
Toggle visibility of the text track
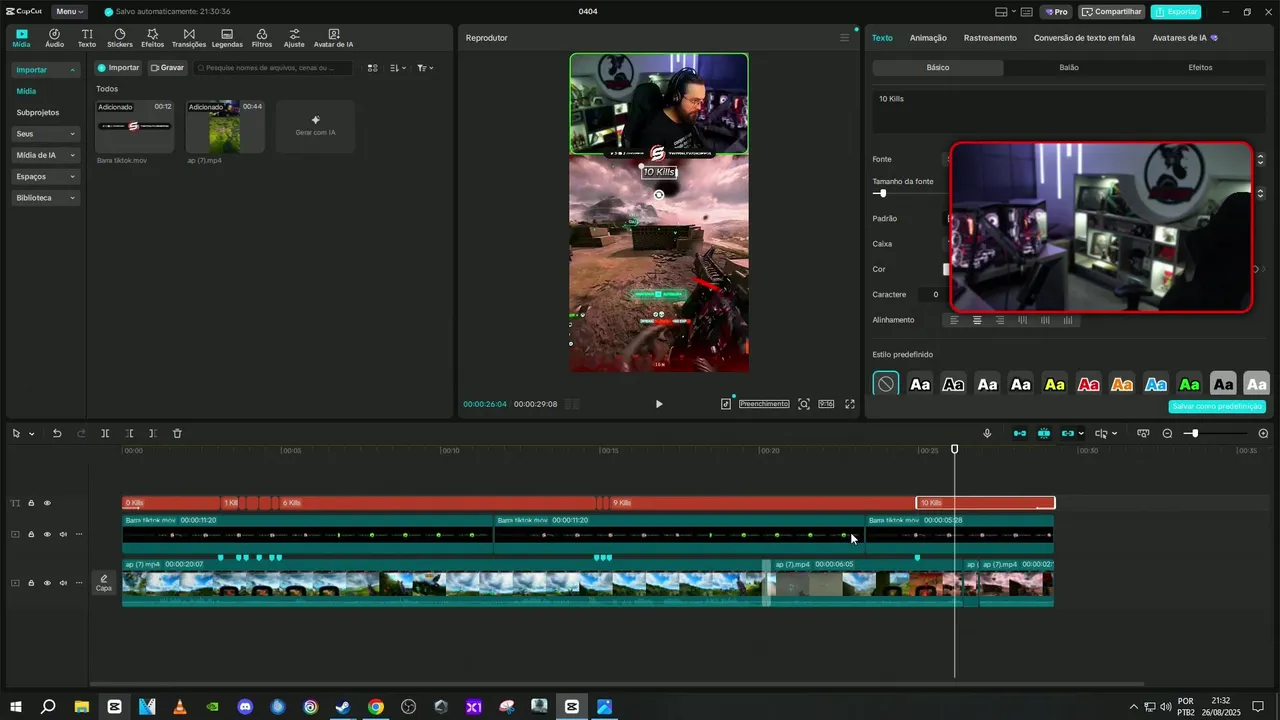(x=47, y=503)
